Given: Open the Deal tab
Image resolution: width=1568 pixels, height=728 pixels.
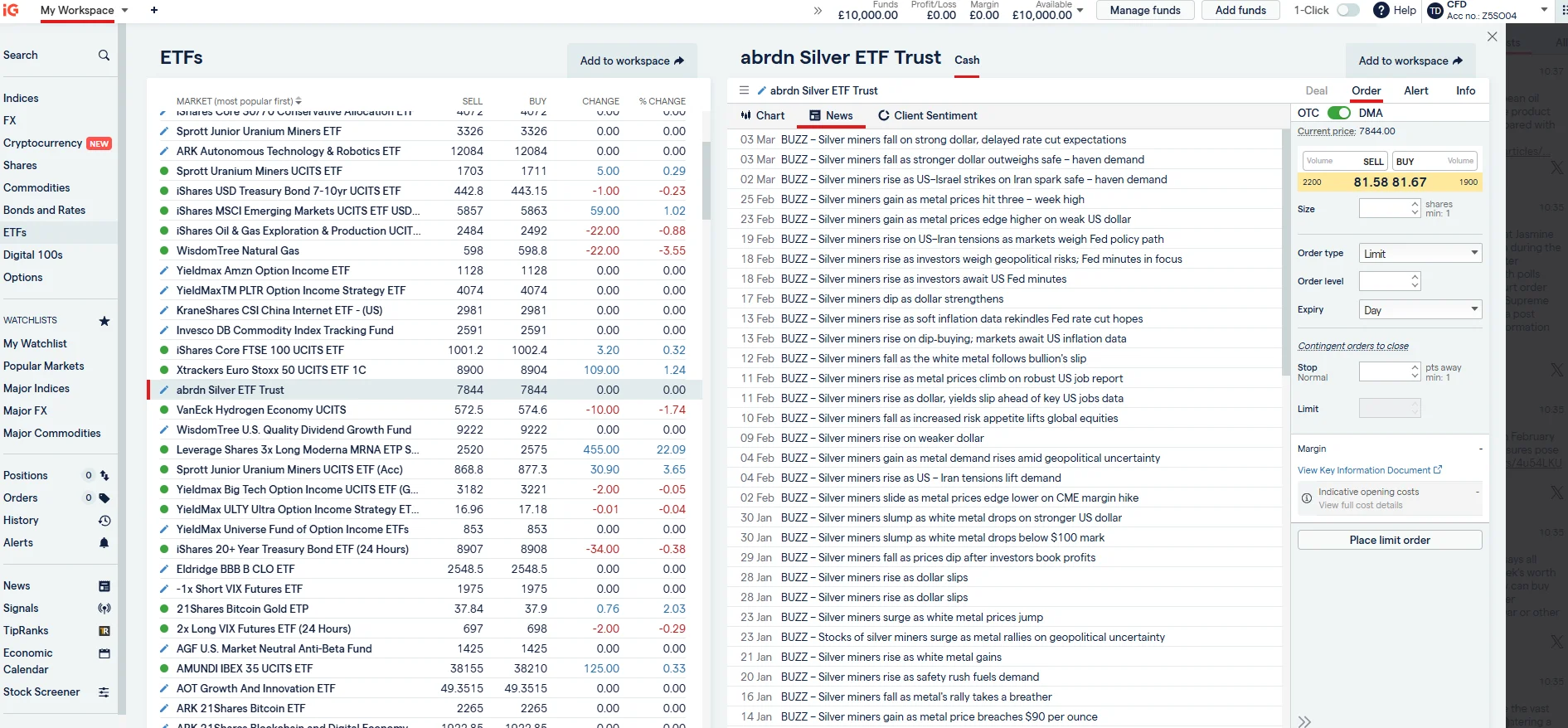Looking at the screenshot, I should pos(1317,90).
